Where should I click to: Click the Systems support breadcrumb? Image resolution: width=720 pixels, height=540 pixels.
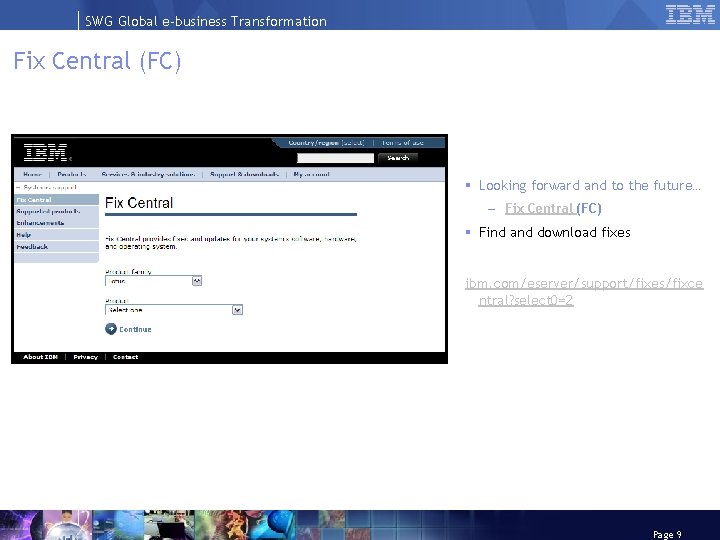pos(50,187)
